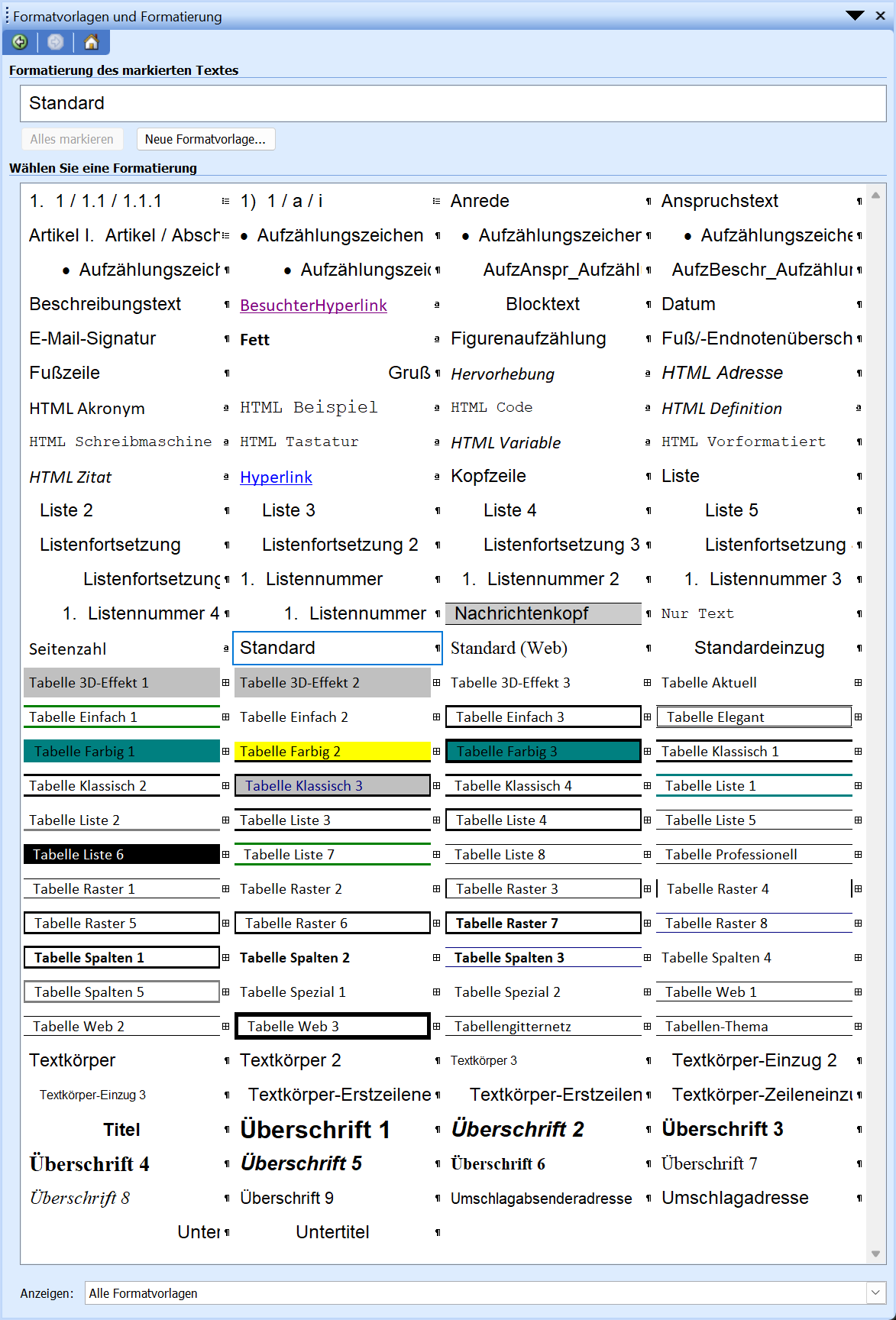
Task: Apply the Tabelle Professionell style
Action: click(754, 854)
